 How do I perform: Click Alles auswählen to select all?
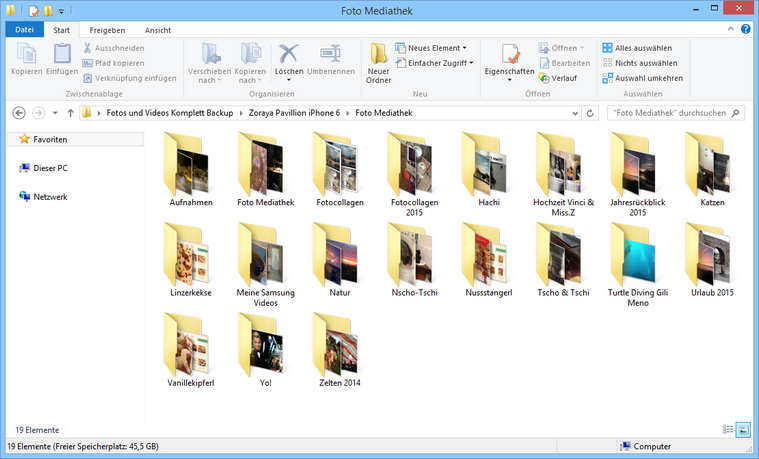click(x=643, y=48)
